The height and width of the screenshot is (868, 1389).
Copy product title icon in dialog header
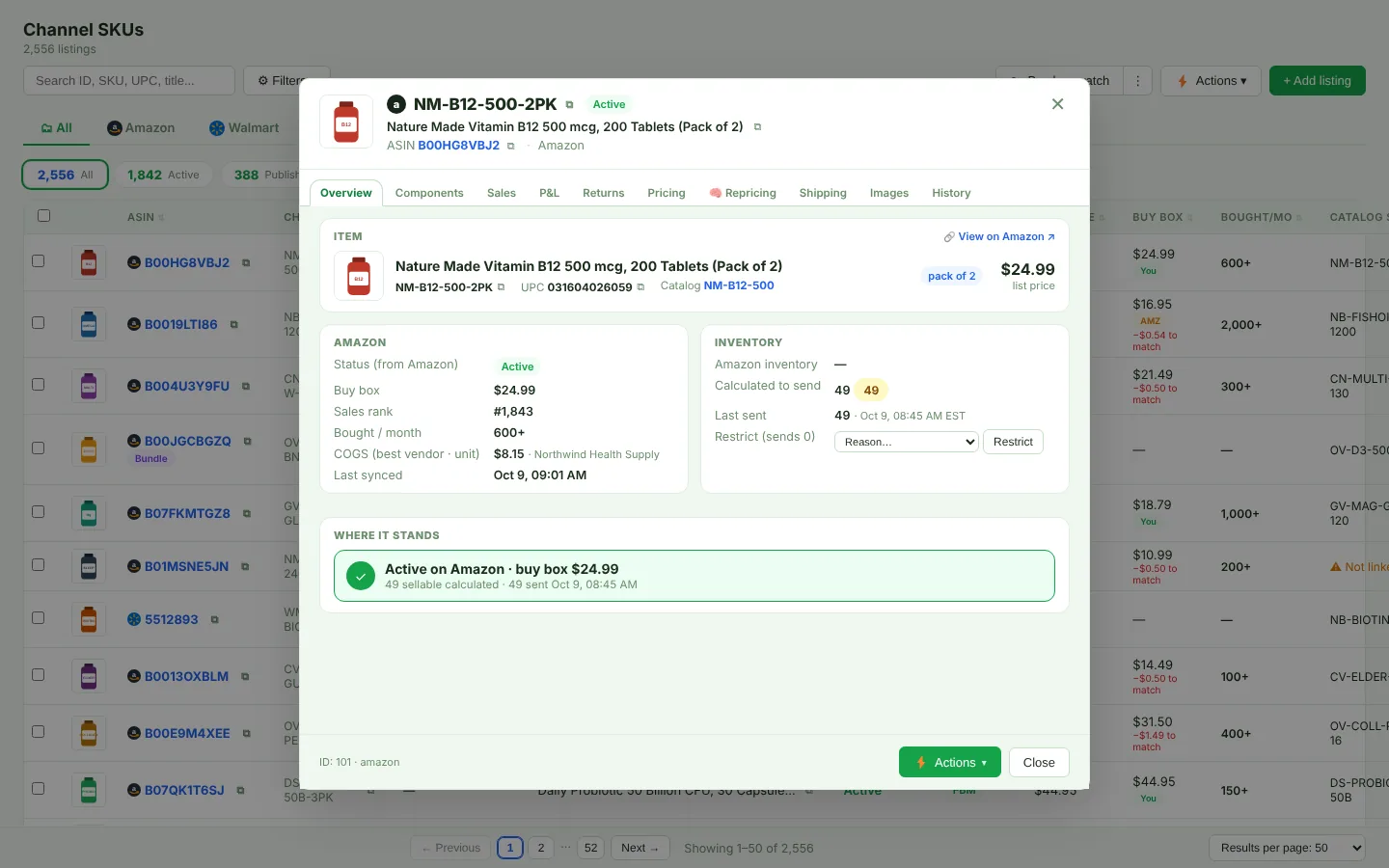(x=757, y=127)
